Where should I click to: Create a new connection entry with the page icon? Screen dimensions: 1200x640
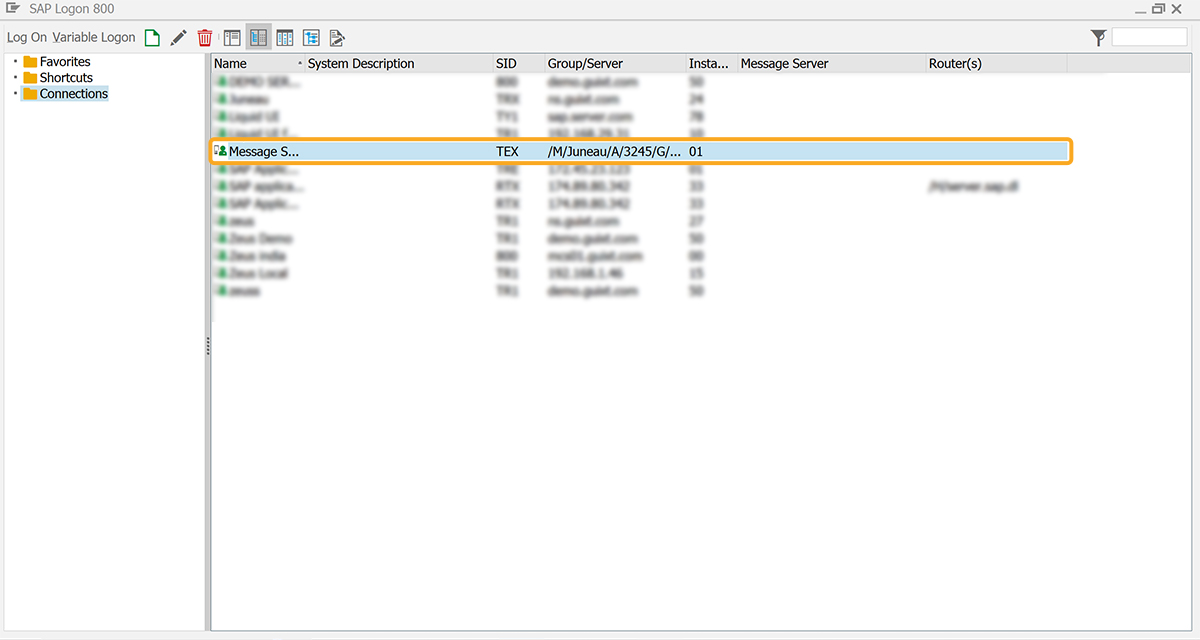coord(152,38)
